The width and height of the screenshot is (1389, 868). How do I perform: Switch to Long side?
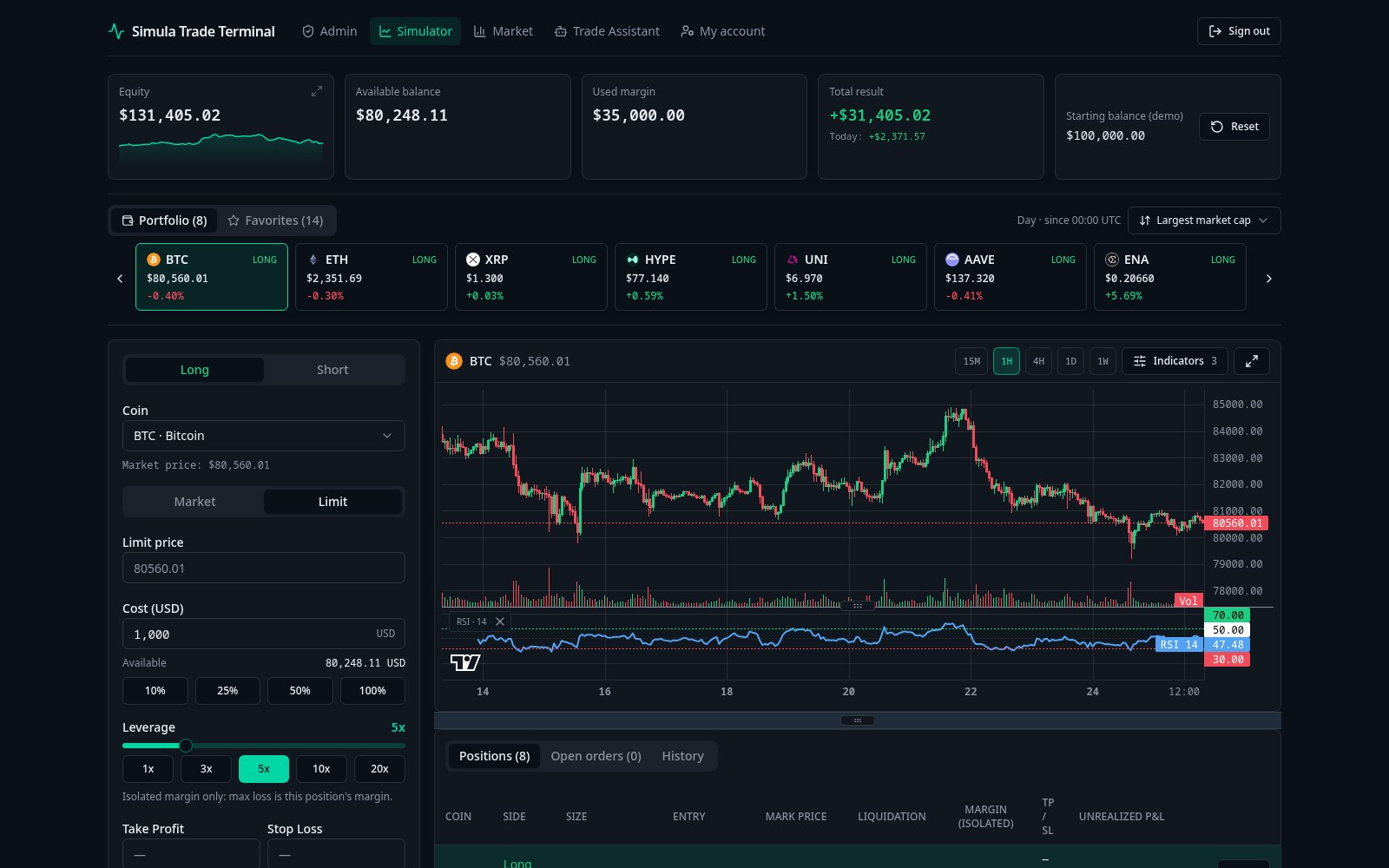click(x=194, y=370)
